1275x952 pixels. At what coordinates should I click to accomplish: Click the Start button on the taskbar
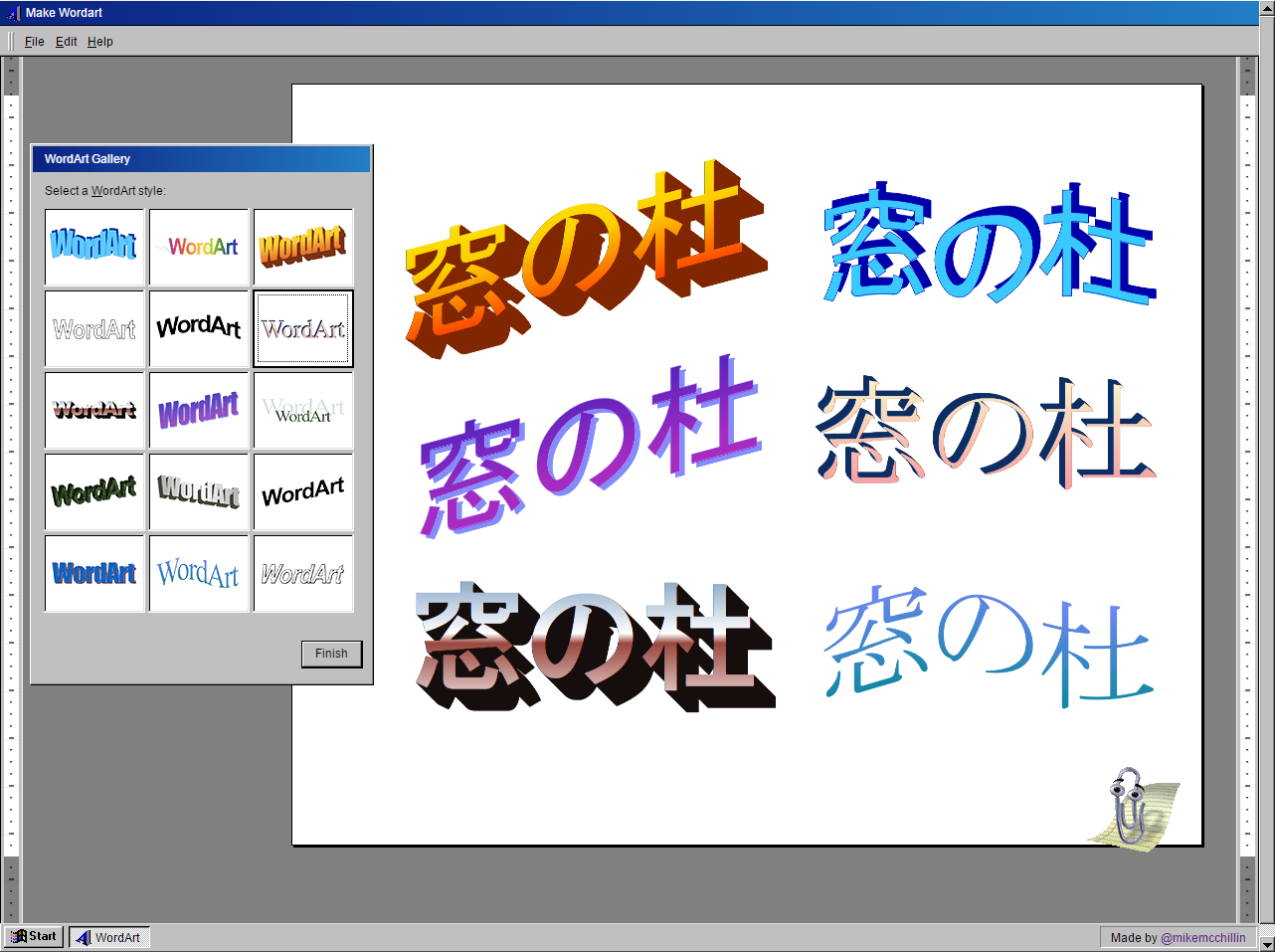[33, 936]
